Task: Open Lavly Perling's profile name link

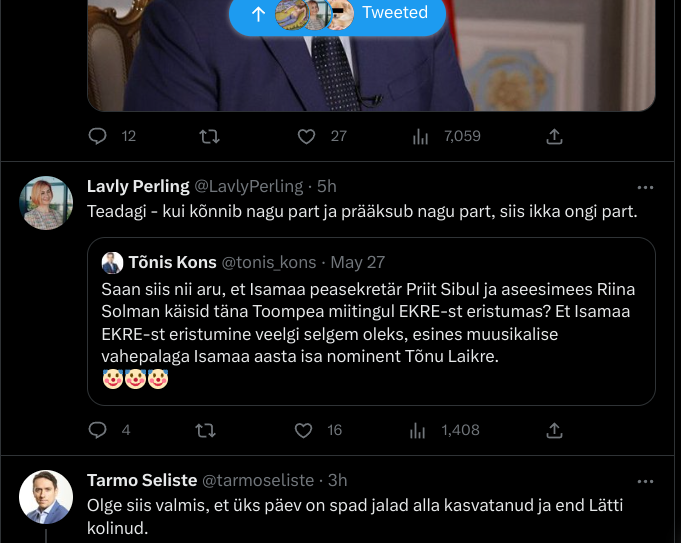Action: (x=138, y=186)
